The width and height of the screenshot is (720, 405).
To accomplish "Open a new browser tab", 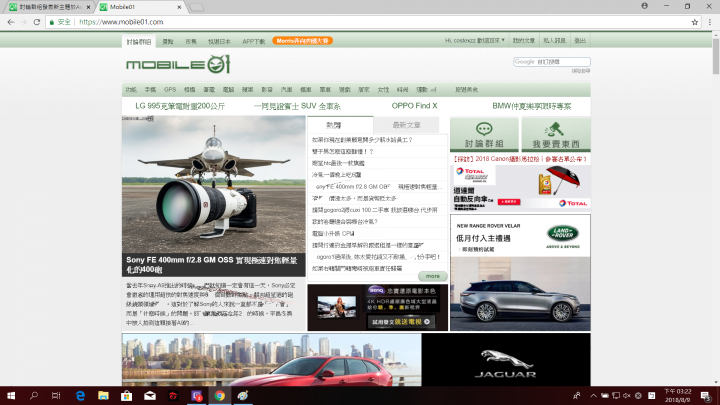I will click(x=196, y=7).
